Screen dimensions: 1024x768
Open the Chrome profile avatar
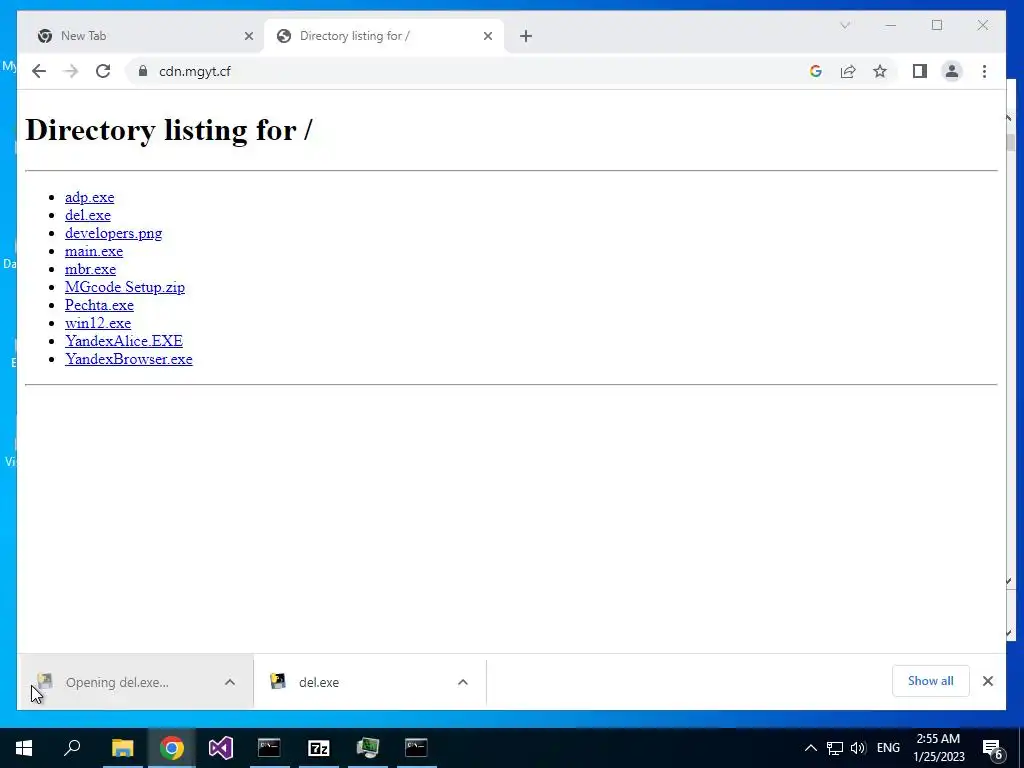(x=952, y=71)
